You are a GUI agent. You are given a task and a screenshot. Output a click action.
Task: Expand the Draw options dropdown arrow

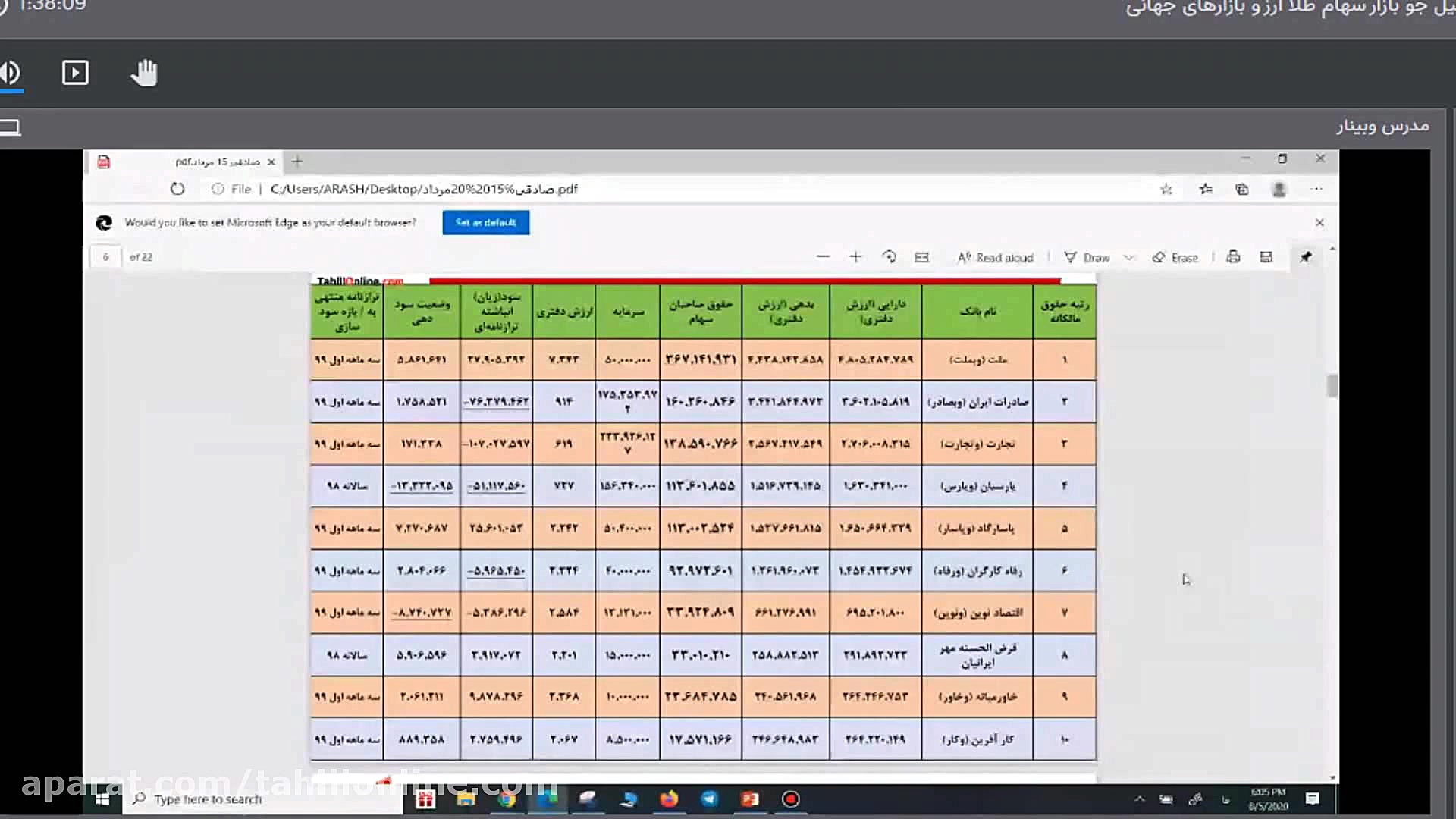[1129, 257]
